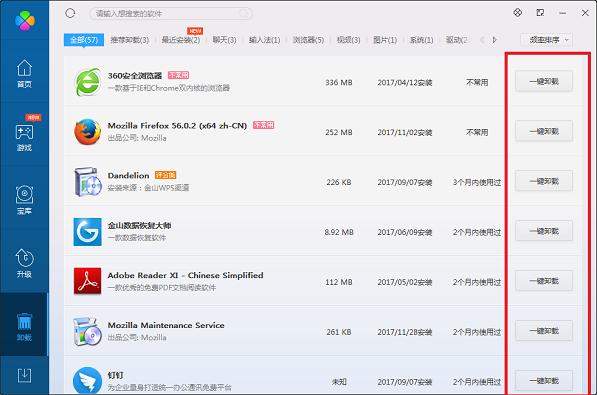This screenshot has width=597, height=395.
Task: Click the 不常用 tag next to 360安全浏览器
Action: point(179,75)
